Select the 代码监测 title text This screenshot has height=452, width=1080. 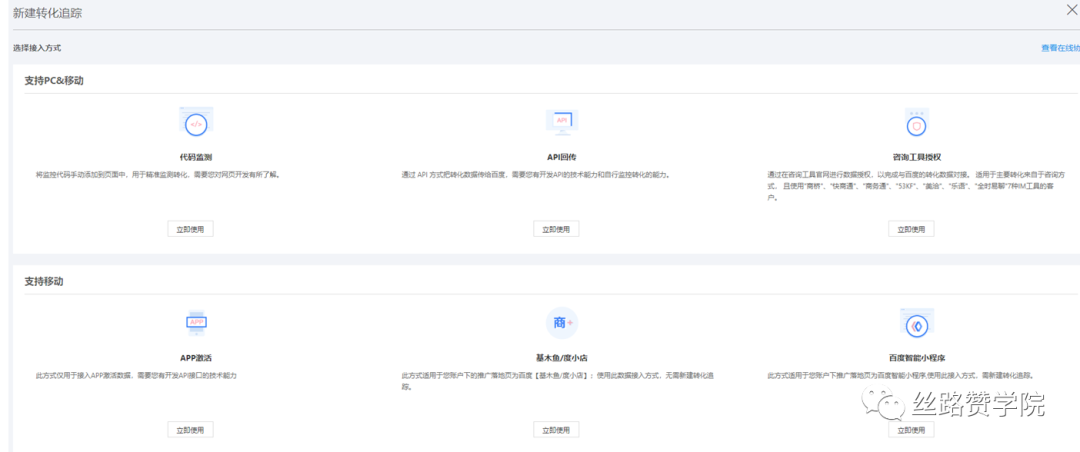[195, 157]
